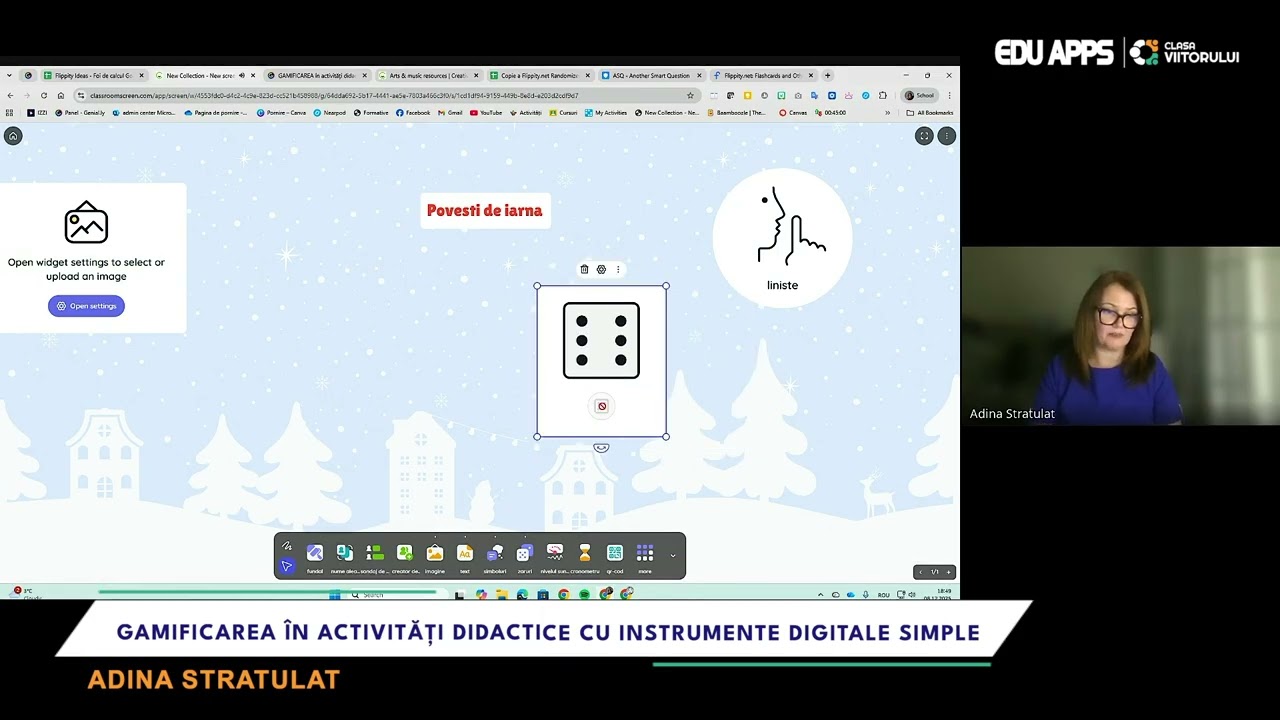The height and width of the screenshot is (720, 1280).
Task: Go to the Classroomscreen home button
Action: pos(13,136)
